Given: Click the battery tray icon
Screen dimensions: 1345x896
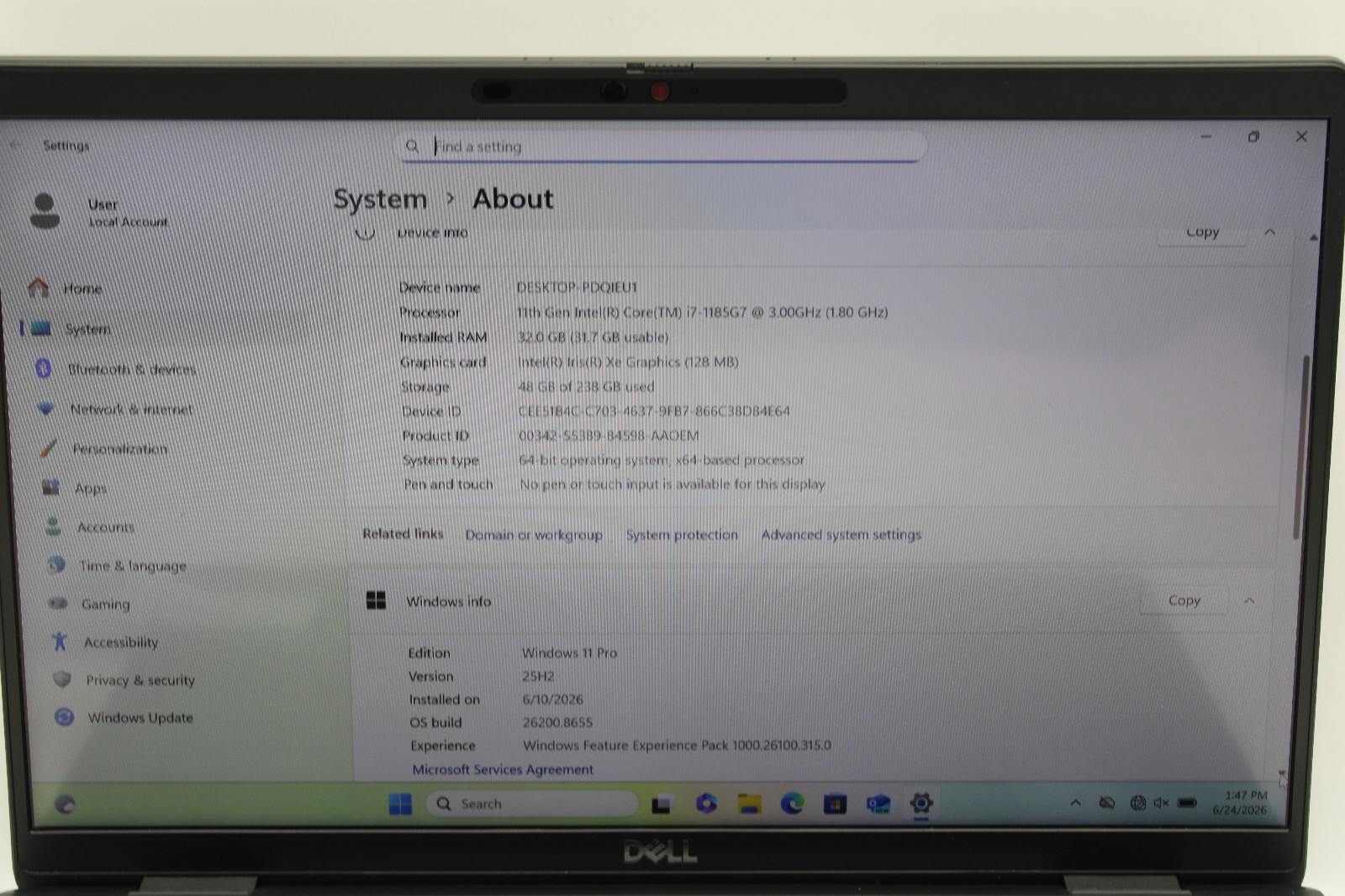Looking at the screenshot, I should pos(1187,804).
